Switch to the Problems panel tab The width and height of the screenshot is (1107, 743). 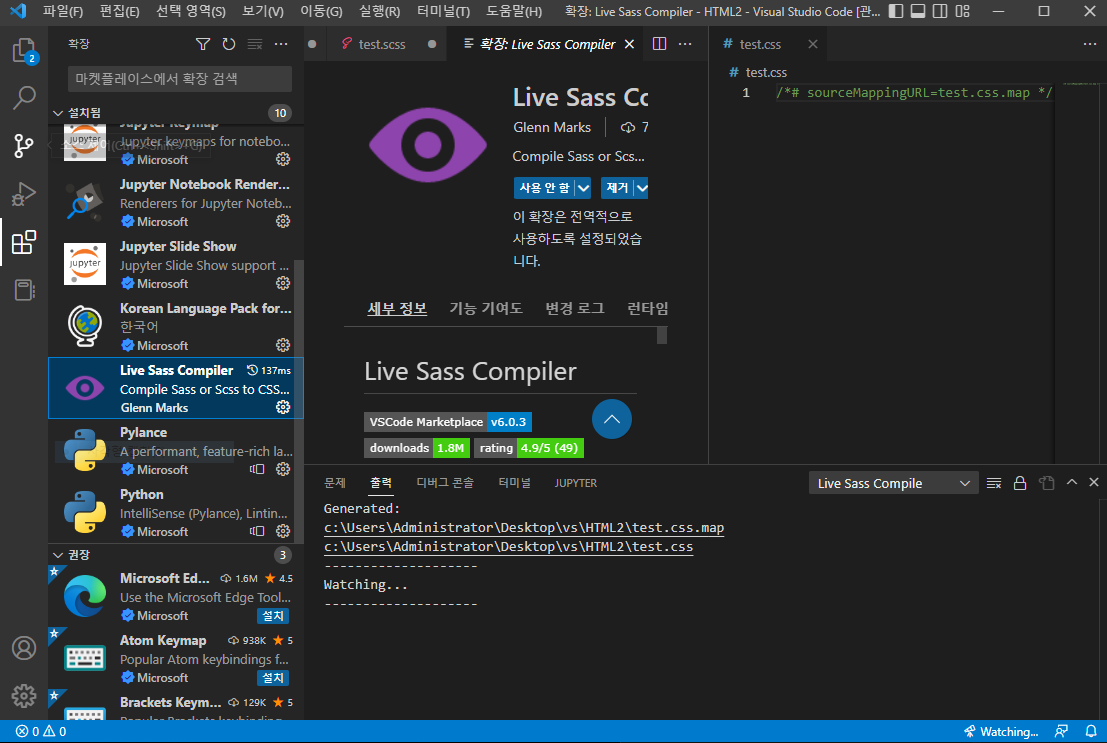coord(335,483)
